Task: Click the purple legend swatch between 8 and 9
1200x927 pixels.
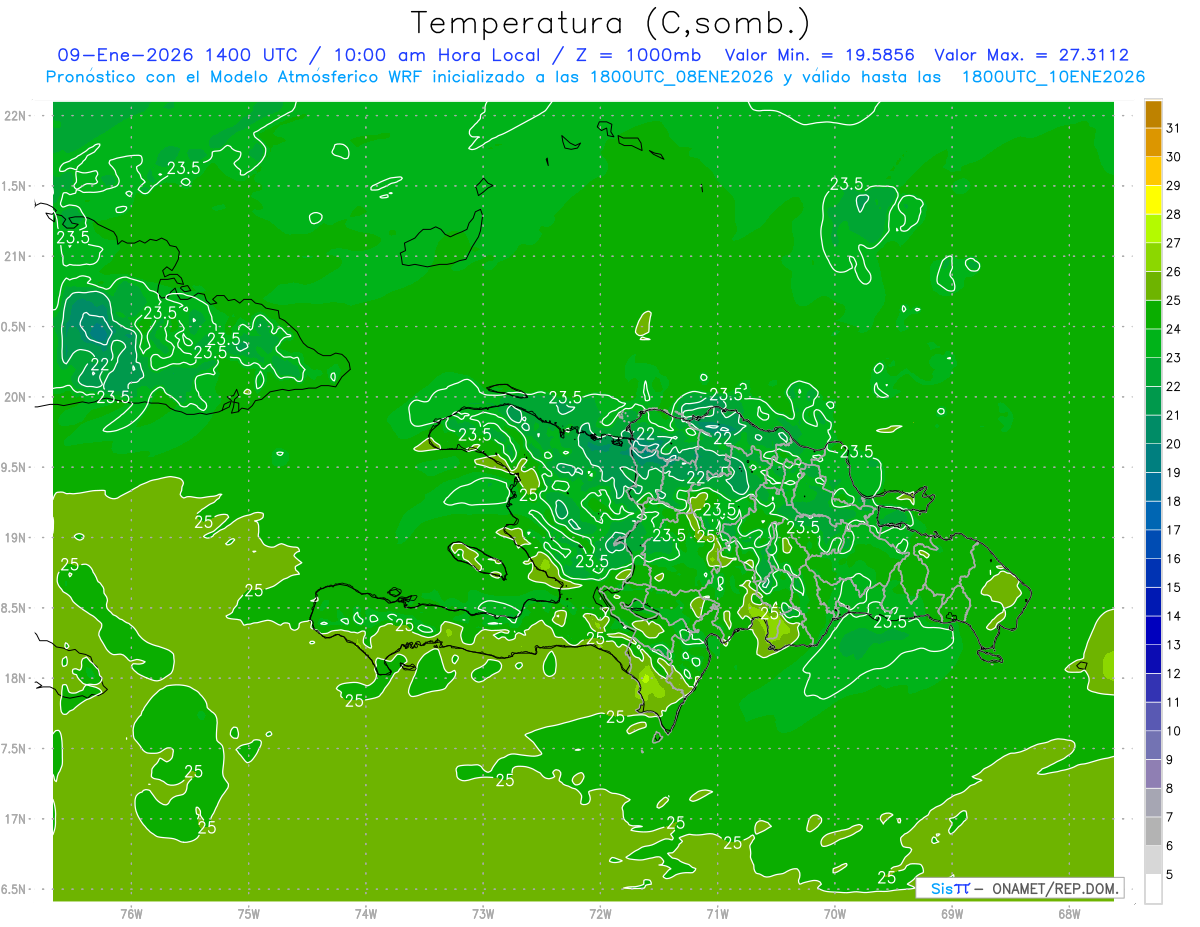Action: click(x=1153, y=775)
